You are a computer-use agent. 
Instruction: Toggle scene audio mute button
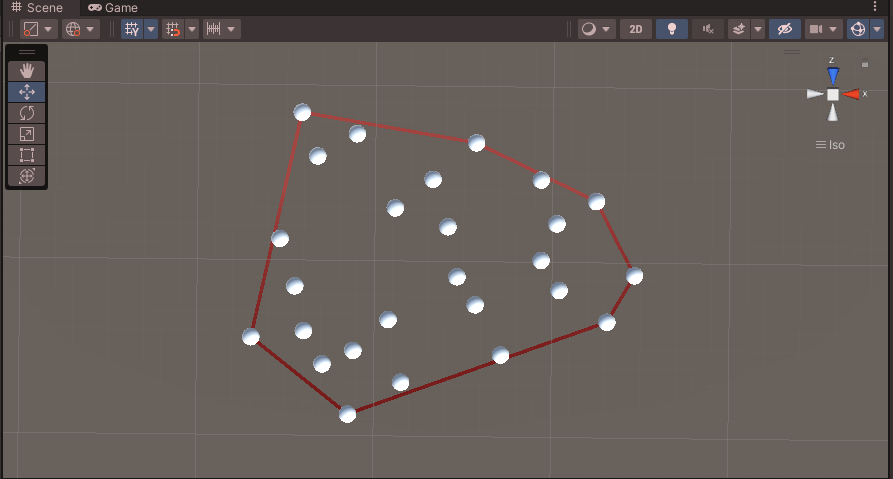pos(708,29)
